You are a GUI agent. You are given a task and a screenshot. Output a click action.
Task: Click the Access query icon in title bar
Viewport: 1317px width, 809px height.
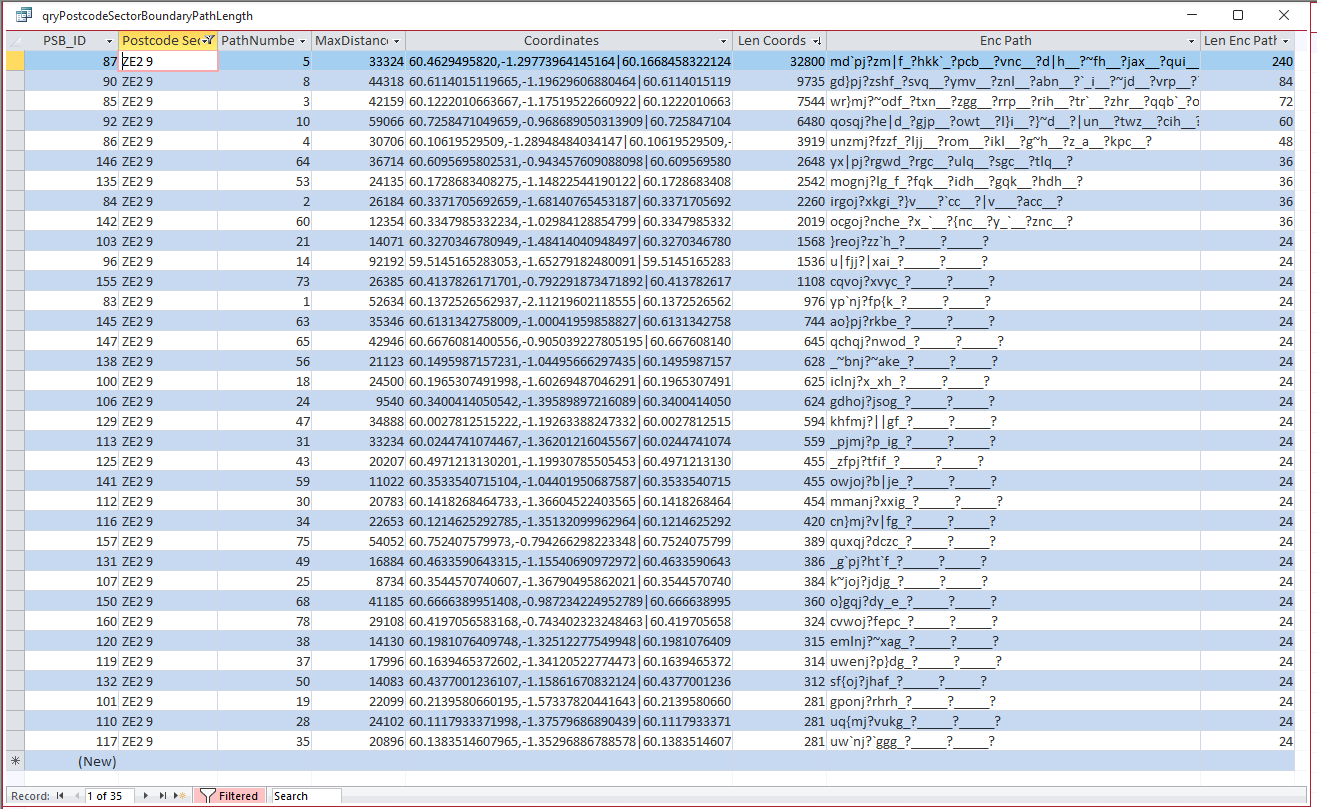(x=24, y=16)
